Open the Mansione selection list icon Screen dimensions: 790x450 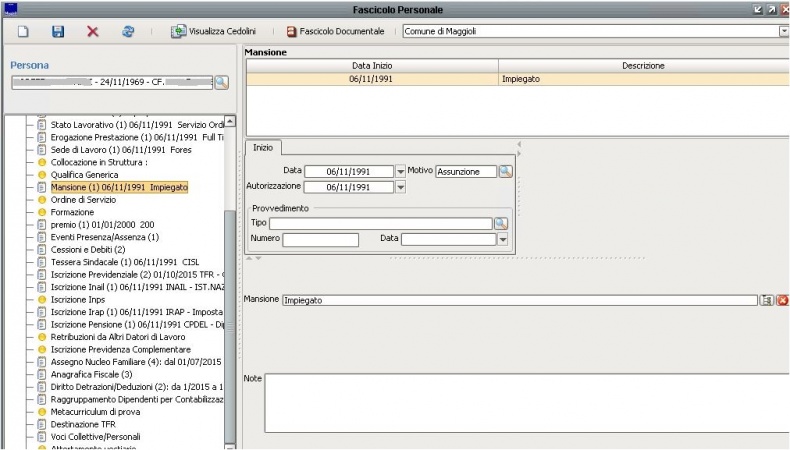coord(767,300)
